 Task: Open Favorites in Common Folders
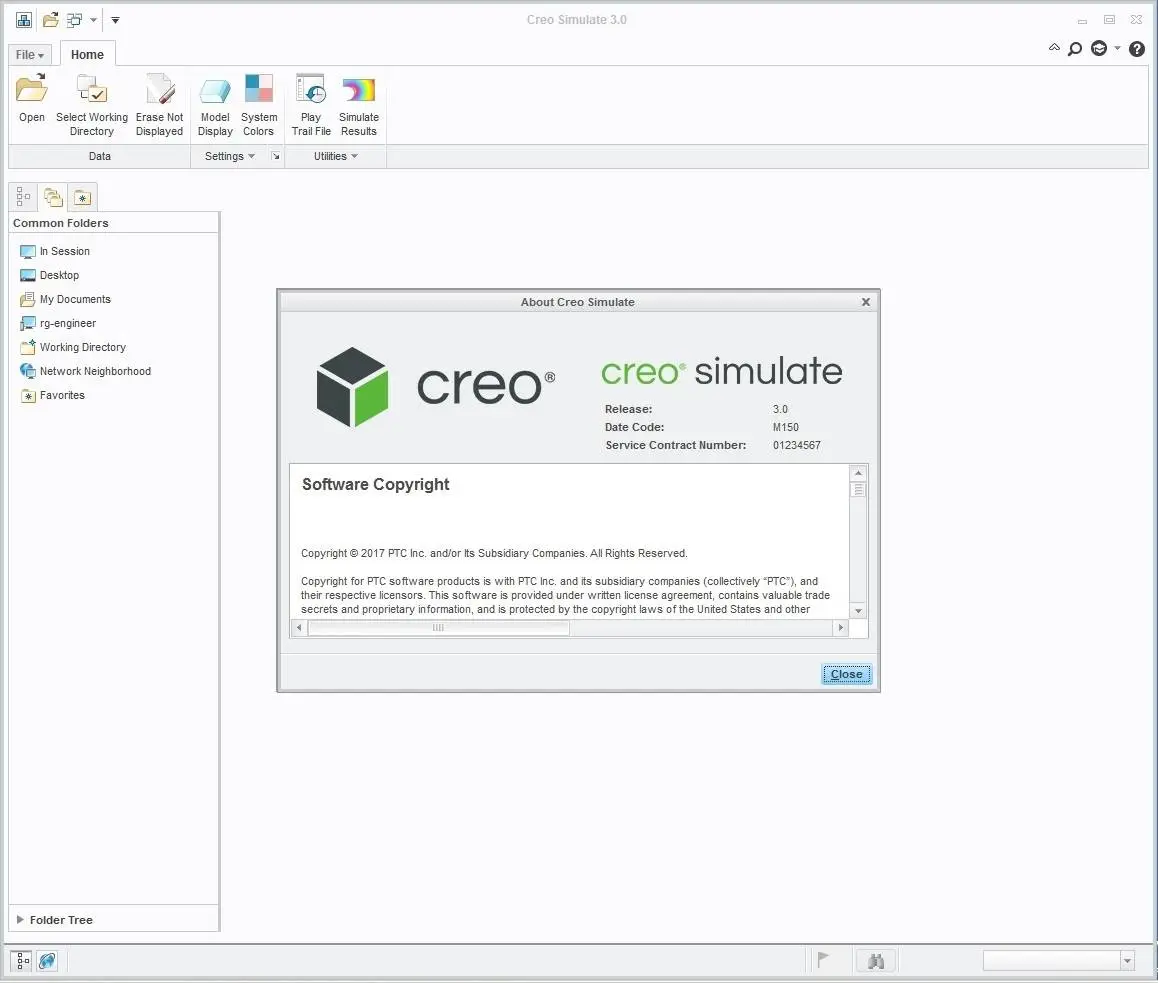[52, 395]
